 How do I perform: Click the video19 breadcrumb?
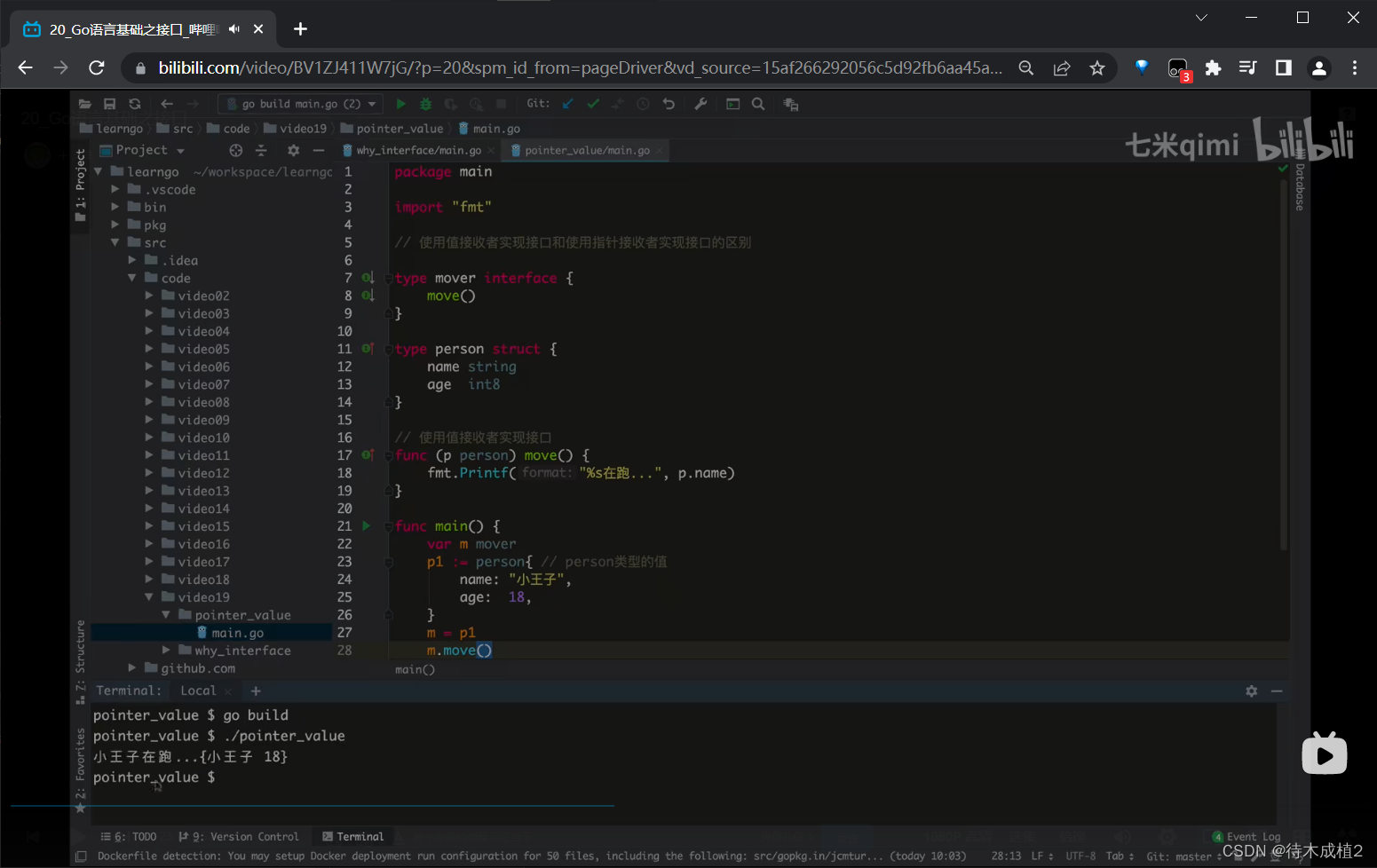coord(295,129)
